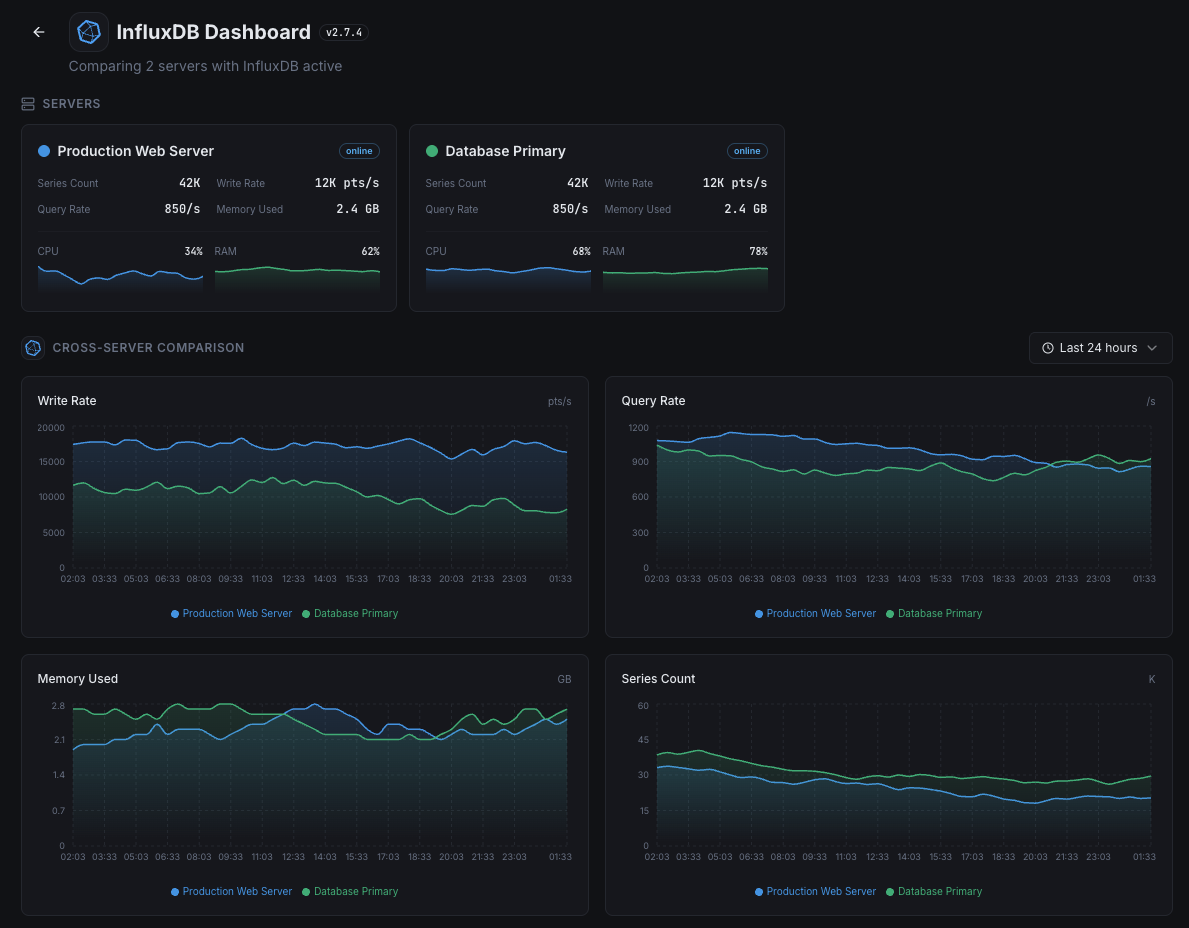Click the back arrow icon

[39, 32]
